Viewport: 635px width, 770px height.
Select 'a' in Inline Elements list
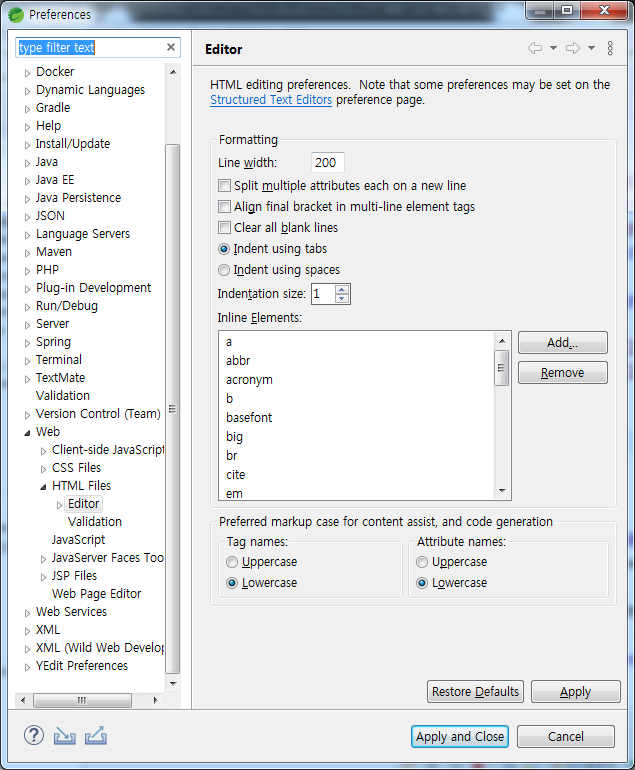[x=229, y=342]
